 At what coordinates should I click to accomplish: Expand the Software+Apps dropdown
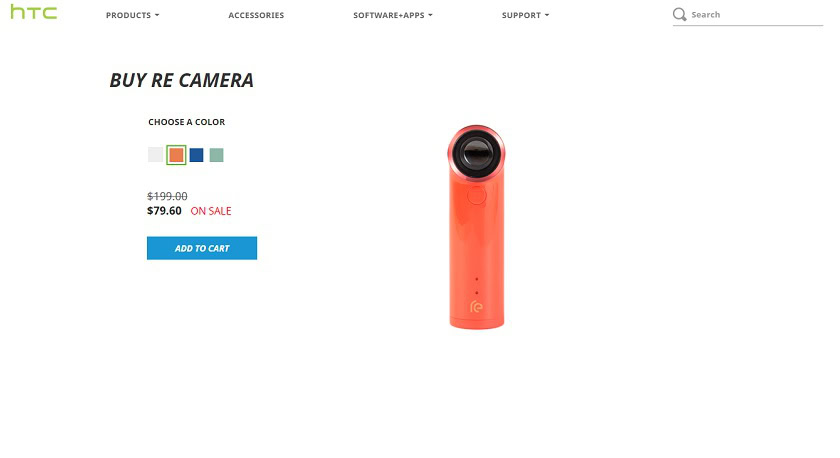point(393,15)
